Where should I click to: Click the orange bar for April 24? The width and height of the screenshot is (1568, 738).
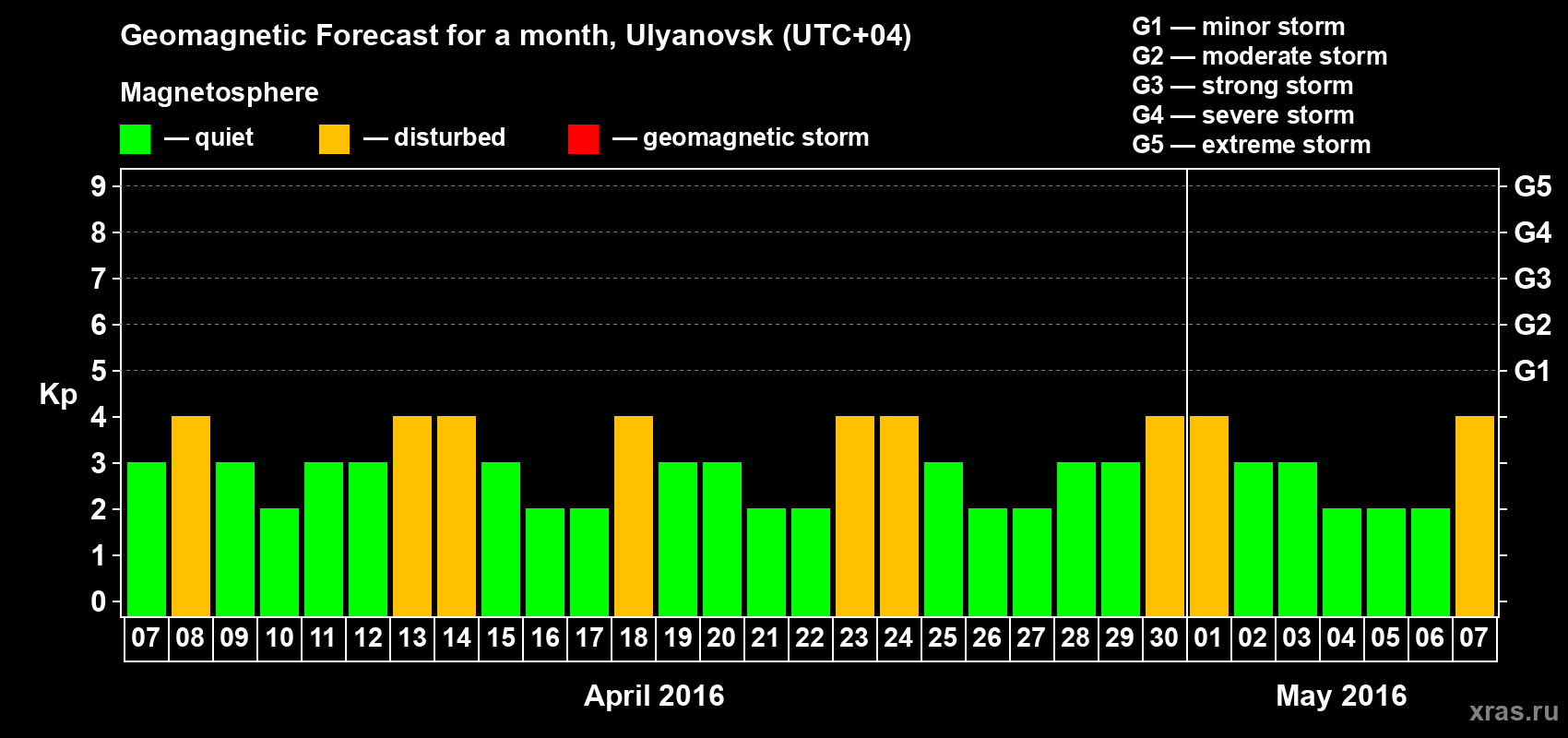899,517
